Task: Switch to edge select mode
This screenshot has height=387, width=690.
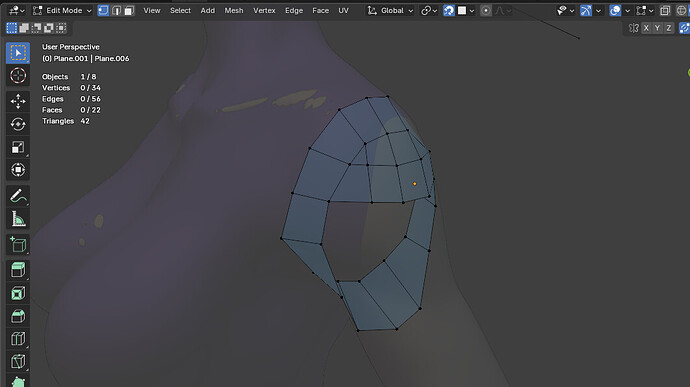Action: (116, 10)
